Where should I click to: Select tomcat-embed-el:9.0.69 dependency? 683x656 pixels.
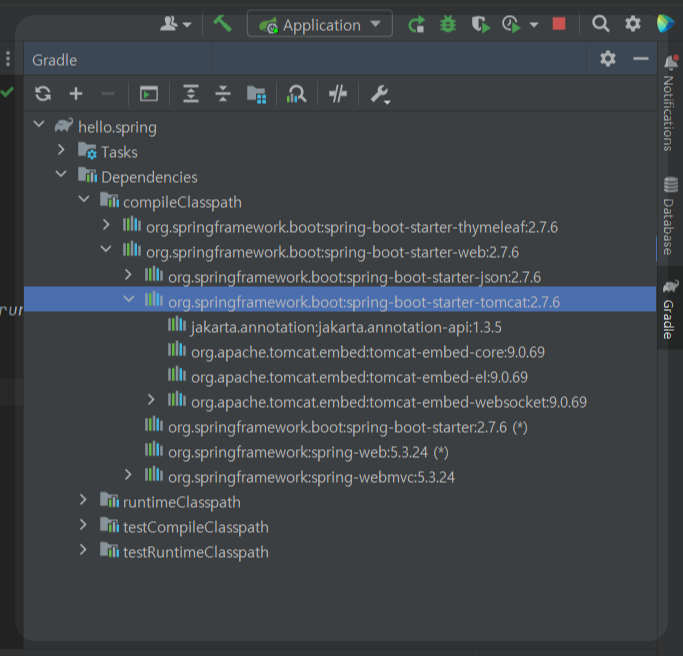tap(359, 377)
